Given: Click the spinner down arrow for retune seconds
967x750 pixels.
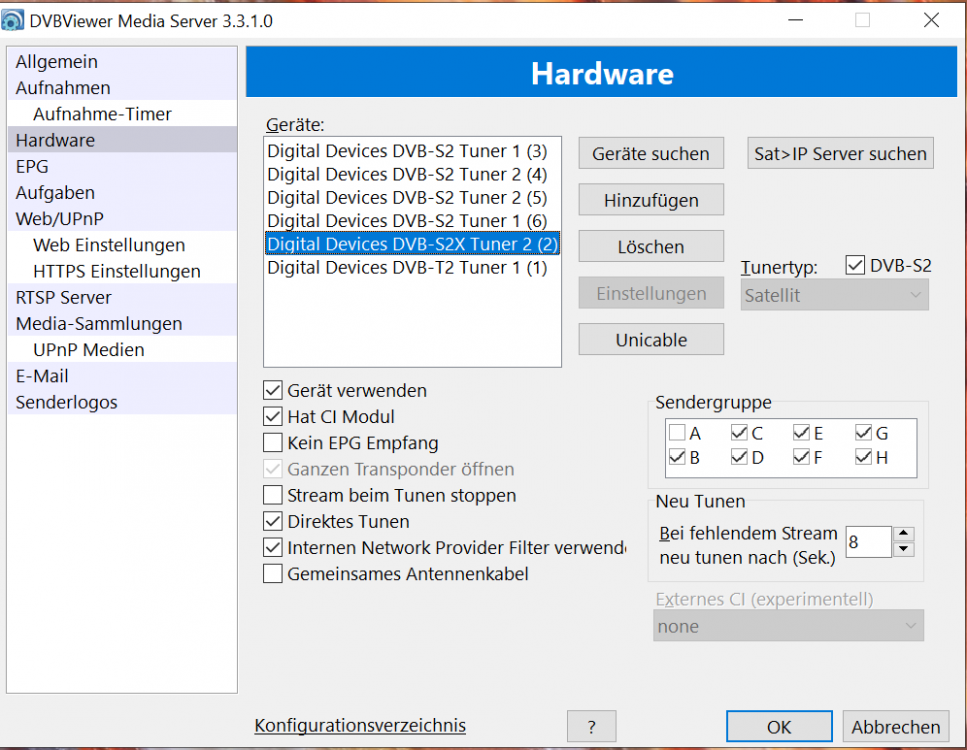Looking at the screenshot, I should pos(903,549).
